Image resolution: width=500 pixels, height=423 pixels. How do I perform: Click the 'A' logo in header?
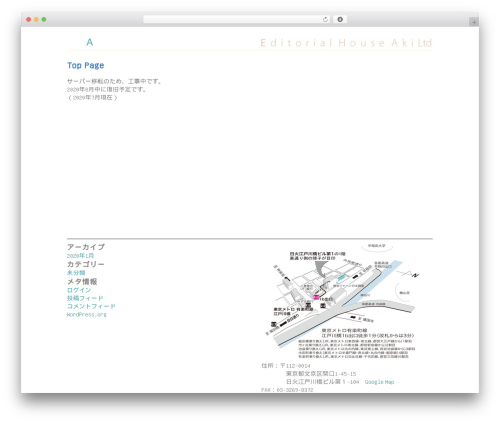click(90, 42)
